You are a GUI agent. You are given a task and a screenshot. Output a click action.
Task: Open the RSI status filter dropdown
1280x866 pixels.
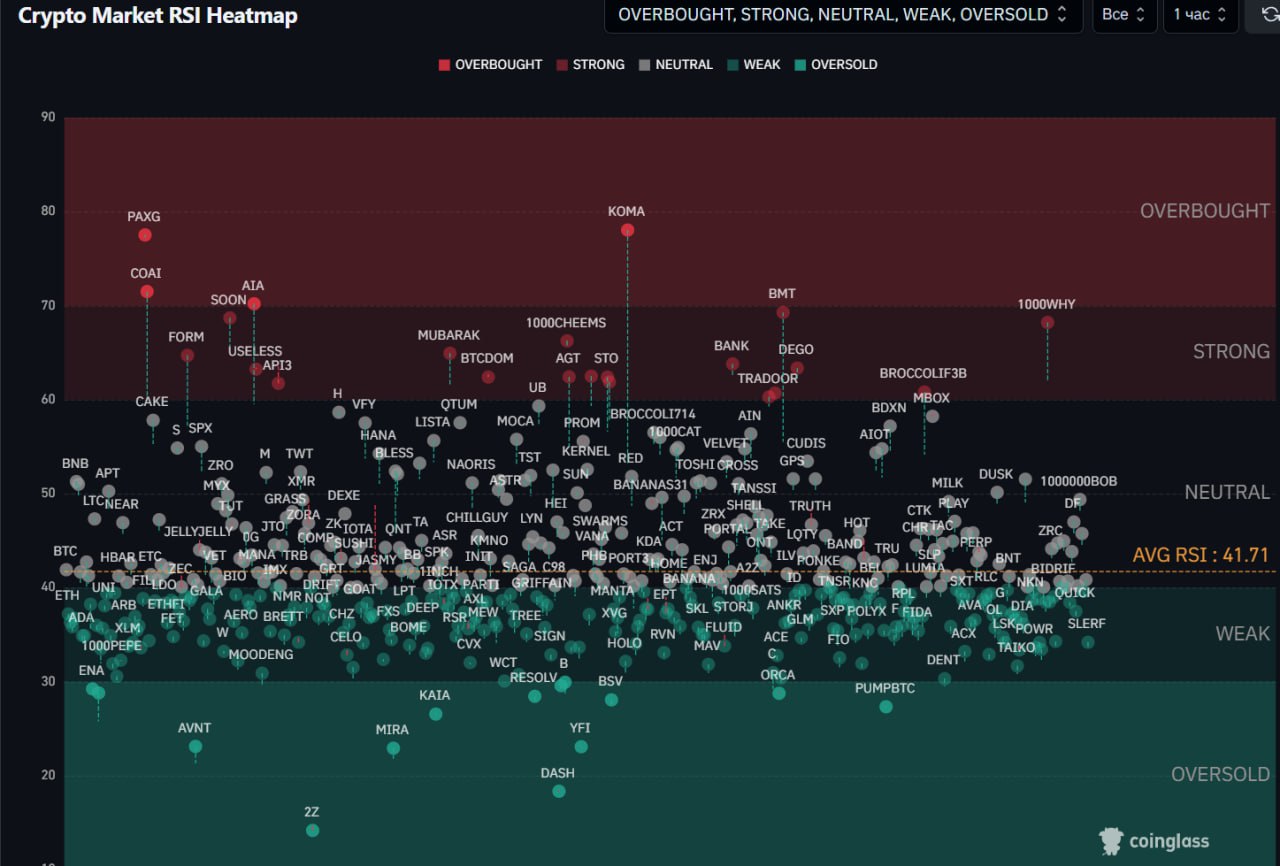tap(843, 15)
